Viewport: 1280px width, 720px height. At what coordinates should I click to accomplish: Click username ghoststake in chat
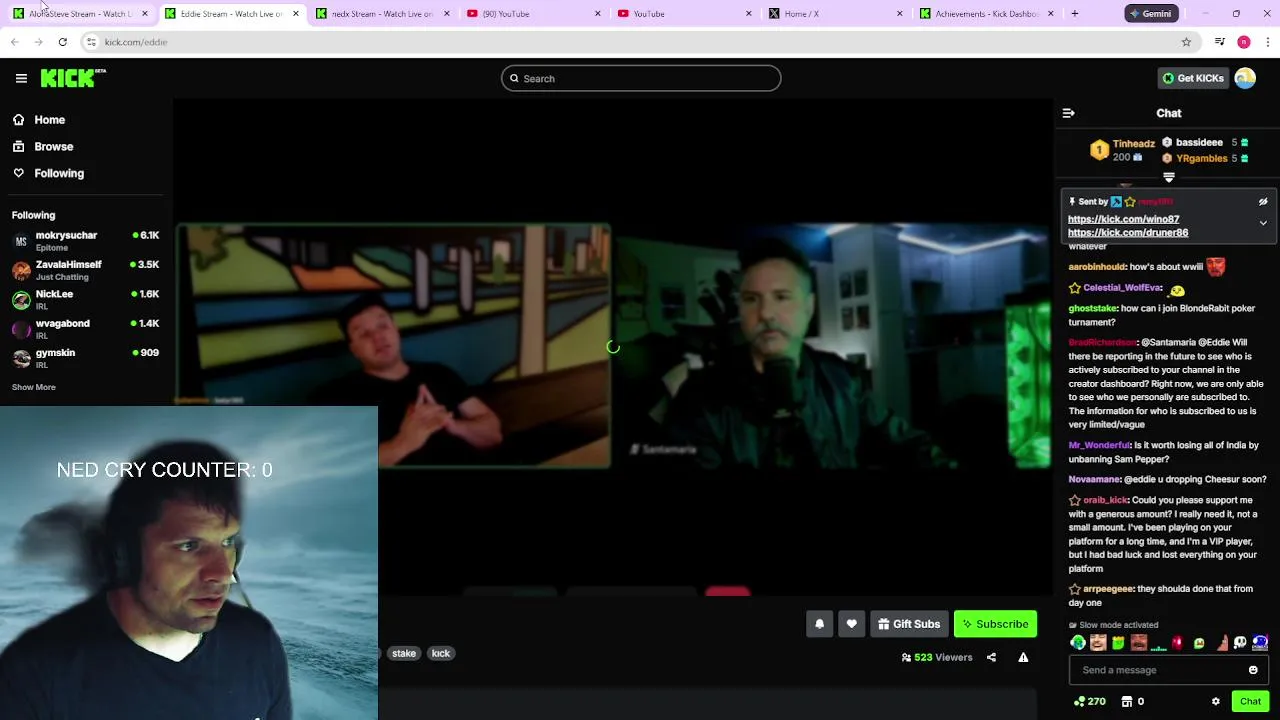[1092, 309]
